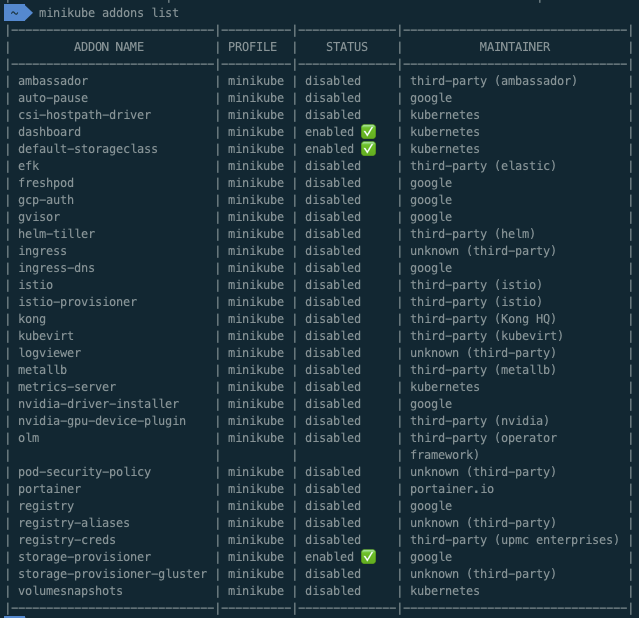This screenshot has height=618, width=639.
Task: Pick the 'registry' addon name
Action: coord(46,506)
